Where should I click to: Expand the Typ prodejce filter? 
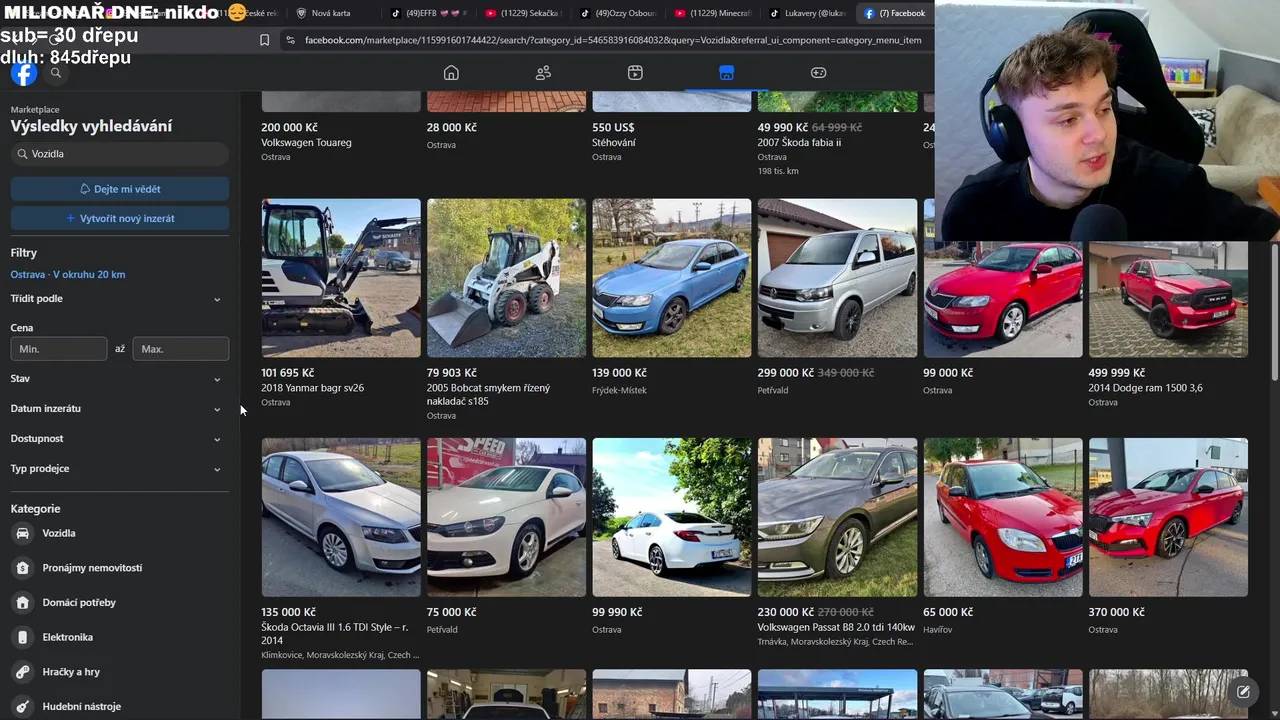pyautogui.click(x=120, y=469)
